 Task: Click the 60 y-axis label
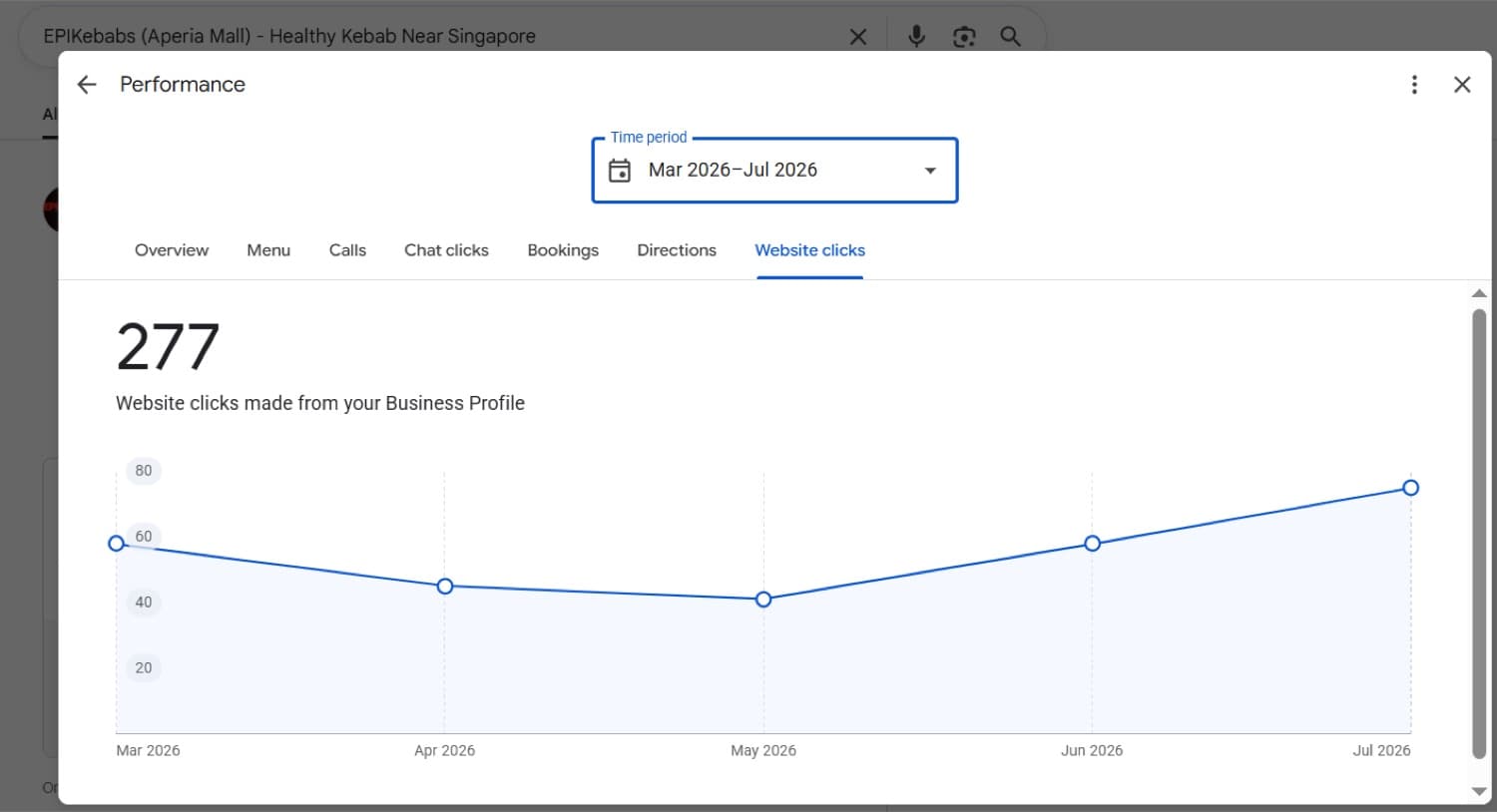click(x=144, y=537)
